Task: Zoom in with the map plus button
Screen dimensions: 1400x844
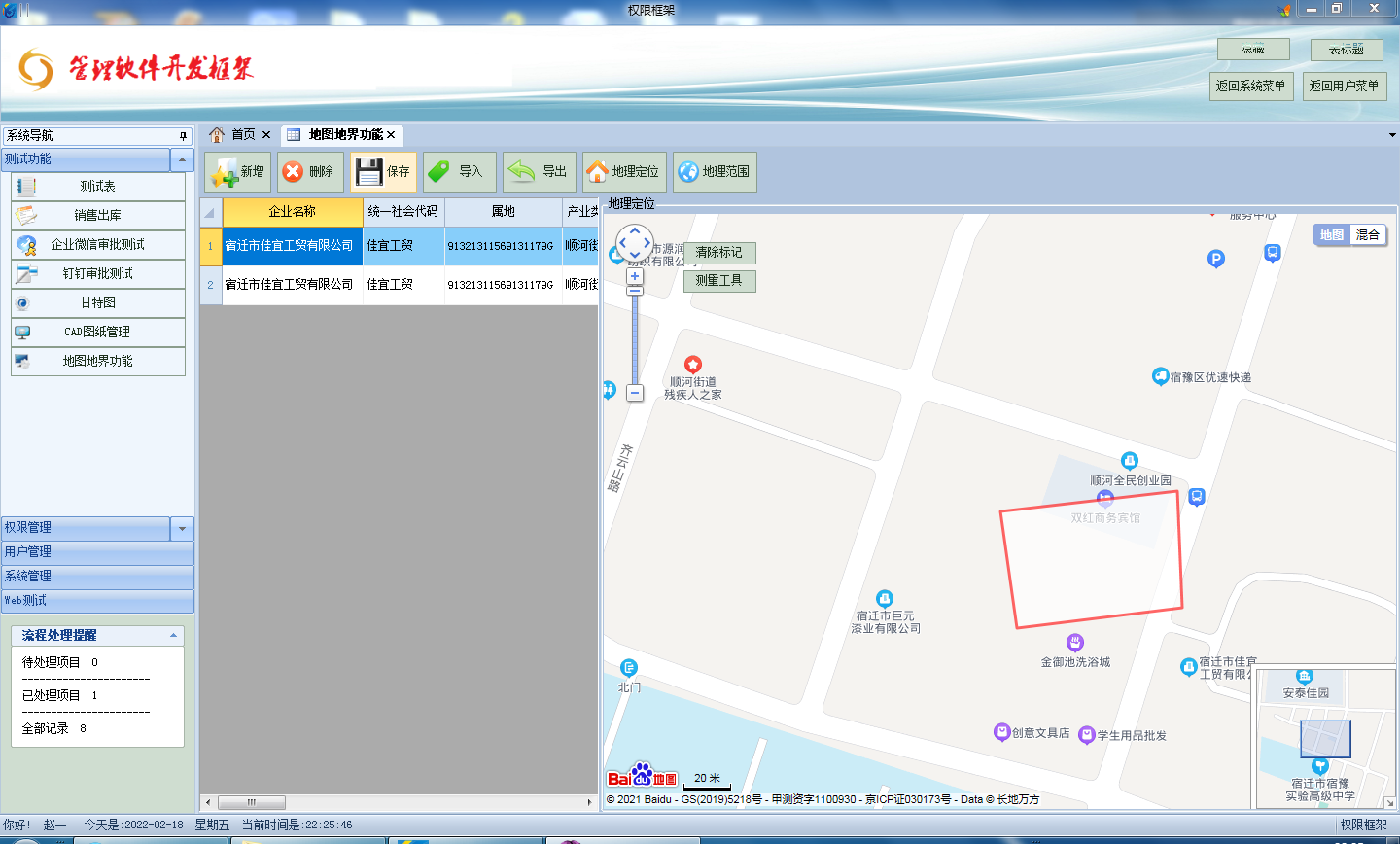Action: point(635,276)
